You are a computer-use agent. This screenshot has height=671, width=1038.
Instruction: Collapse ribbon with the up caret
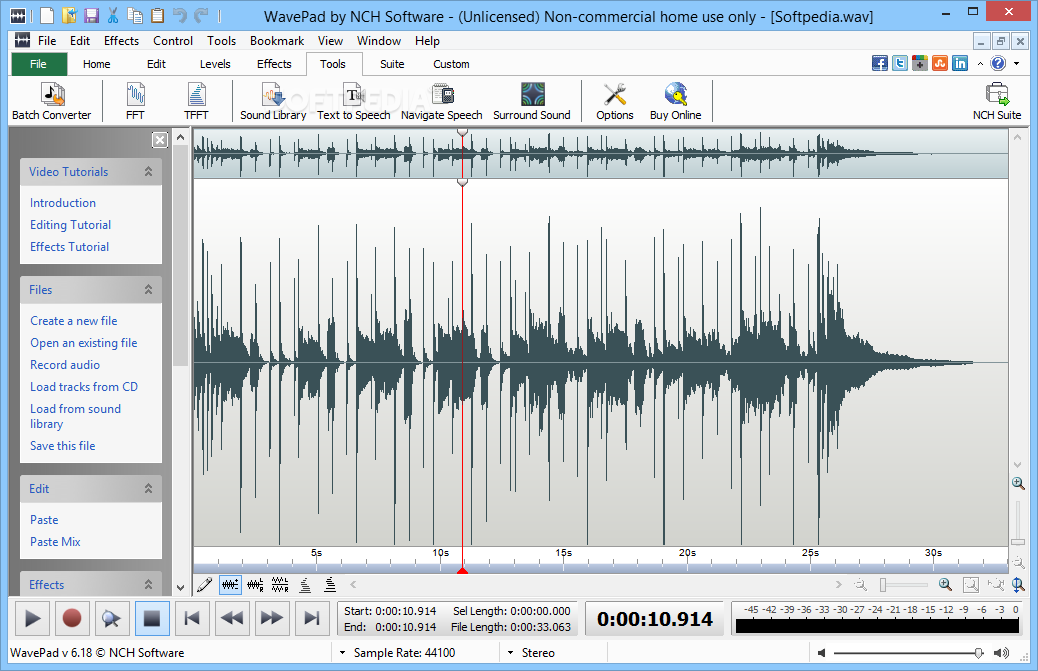tap(980, 64)
